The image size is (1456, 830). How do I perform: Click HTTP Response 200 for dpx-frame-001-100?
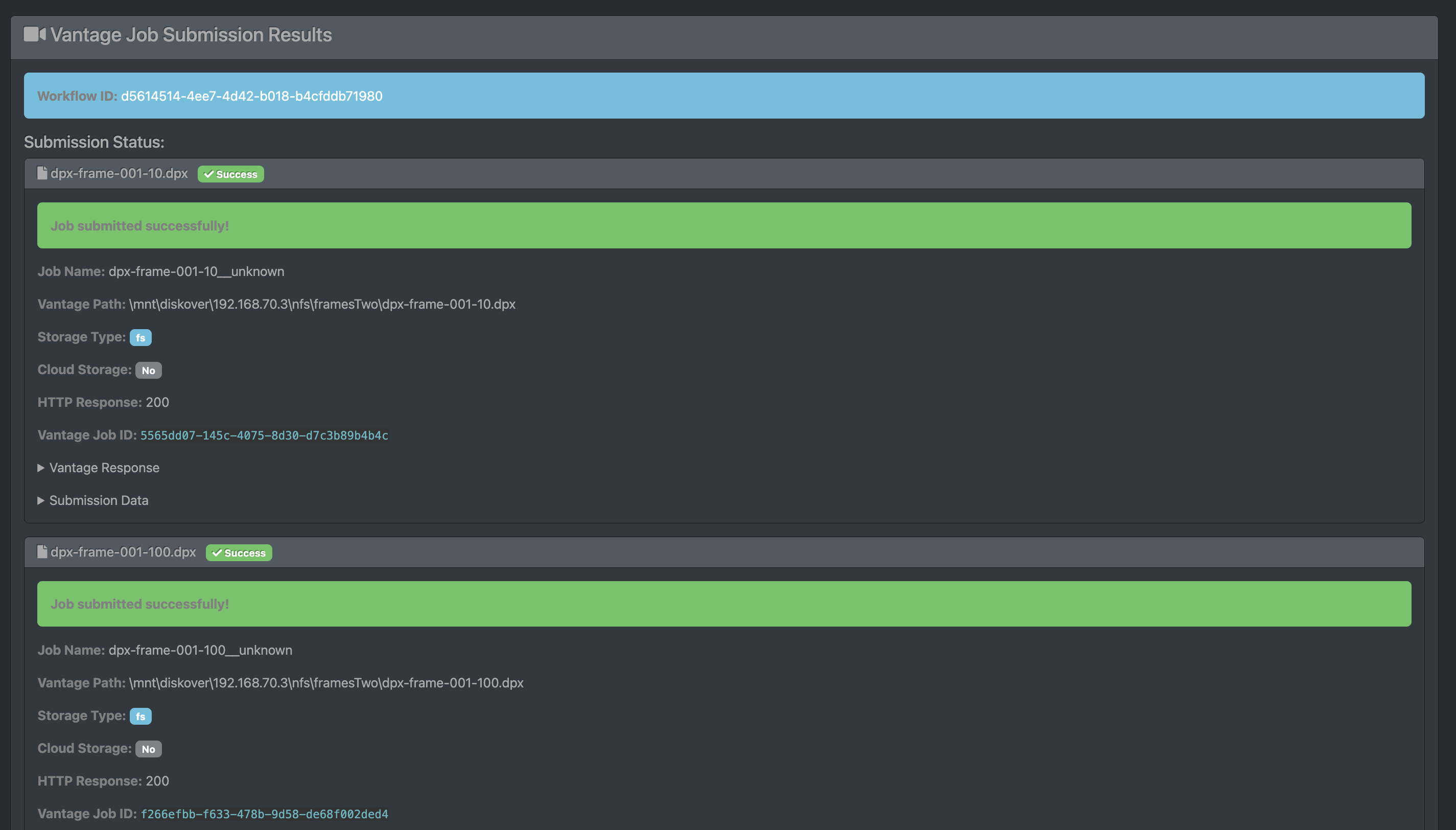[157, 780]
